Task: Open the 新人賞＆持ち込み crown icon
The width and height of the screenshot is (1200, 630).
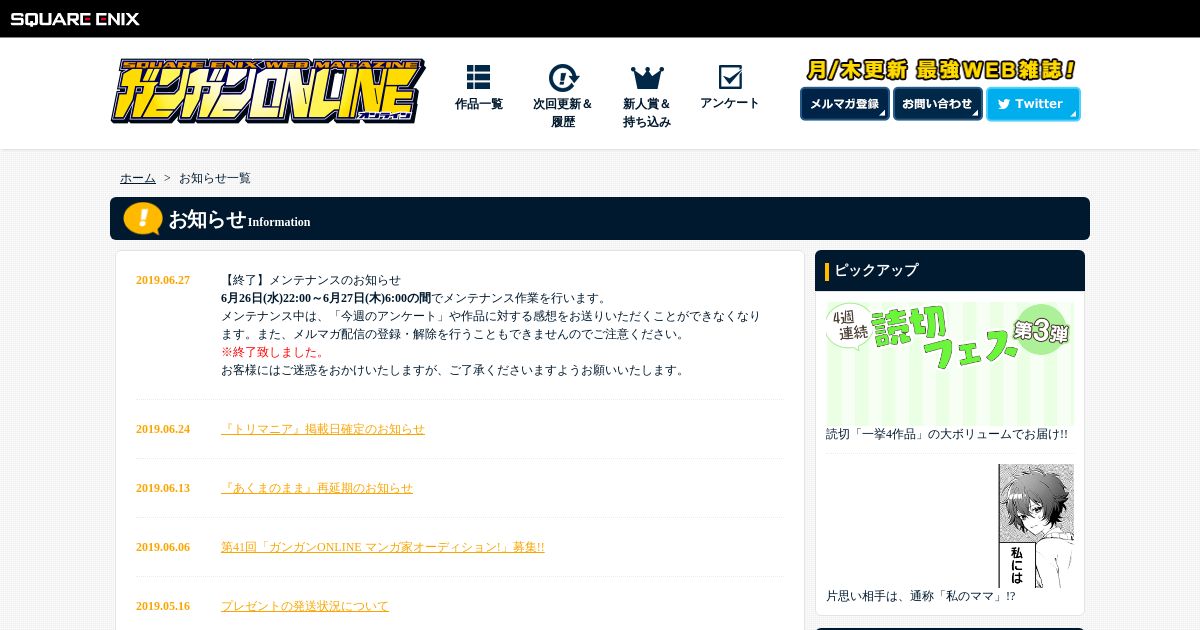Action: click(647, 78)
